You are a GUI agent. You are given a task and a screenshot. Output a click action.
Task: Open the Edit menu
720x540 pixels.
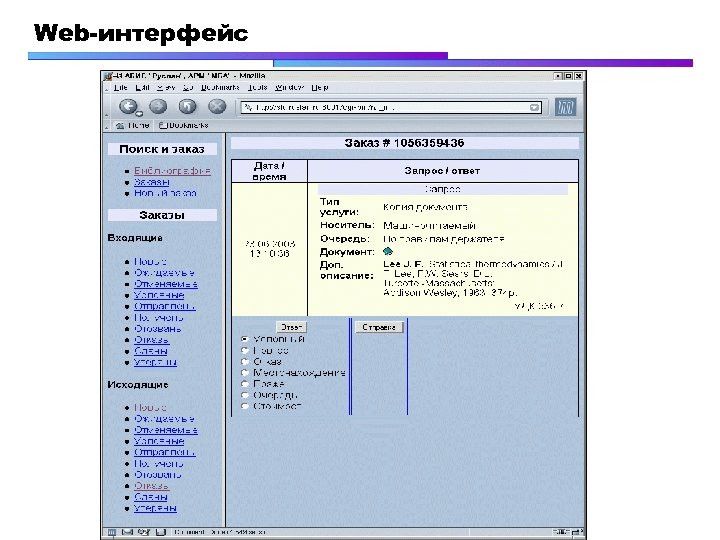tap(142, 87)
